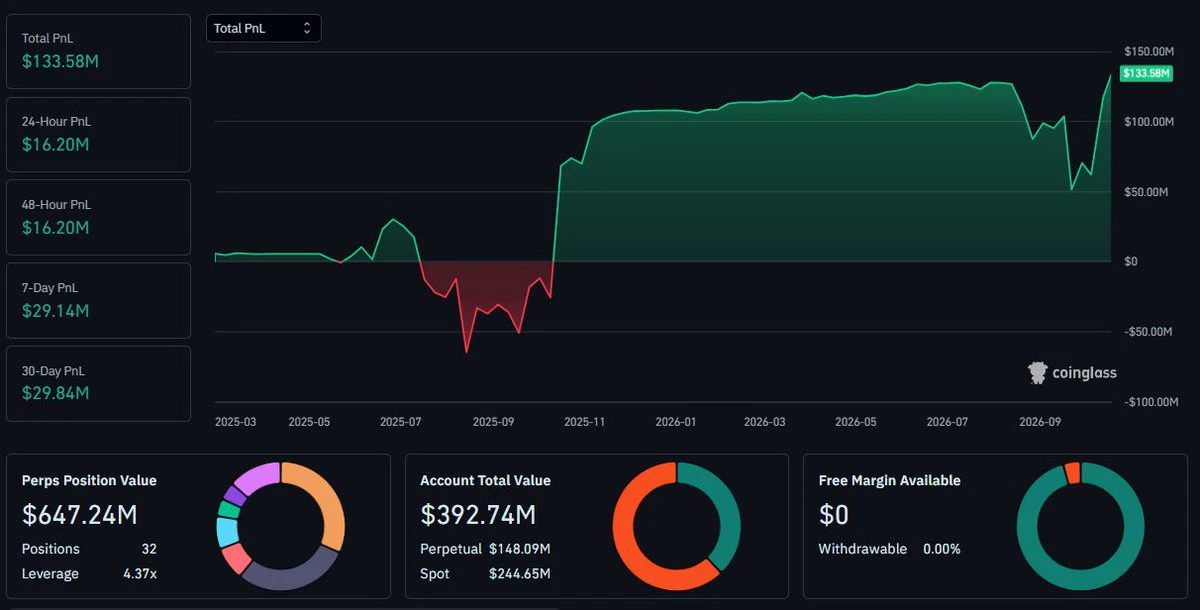Click the salmon red segment of the Perps donut
Image resolution: width=1200 pixels, height=610 pixels.
236,557
